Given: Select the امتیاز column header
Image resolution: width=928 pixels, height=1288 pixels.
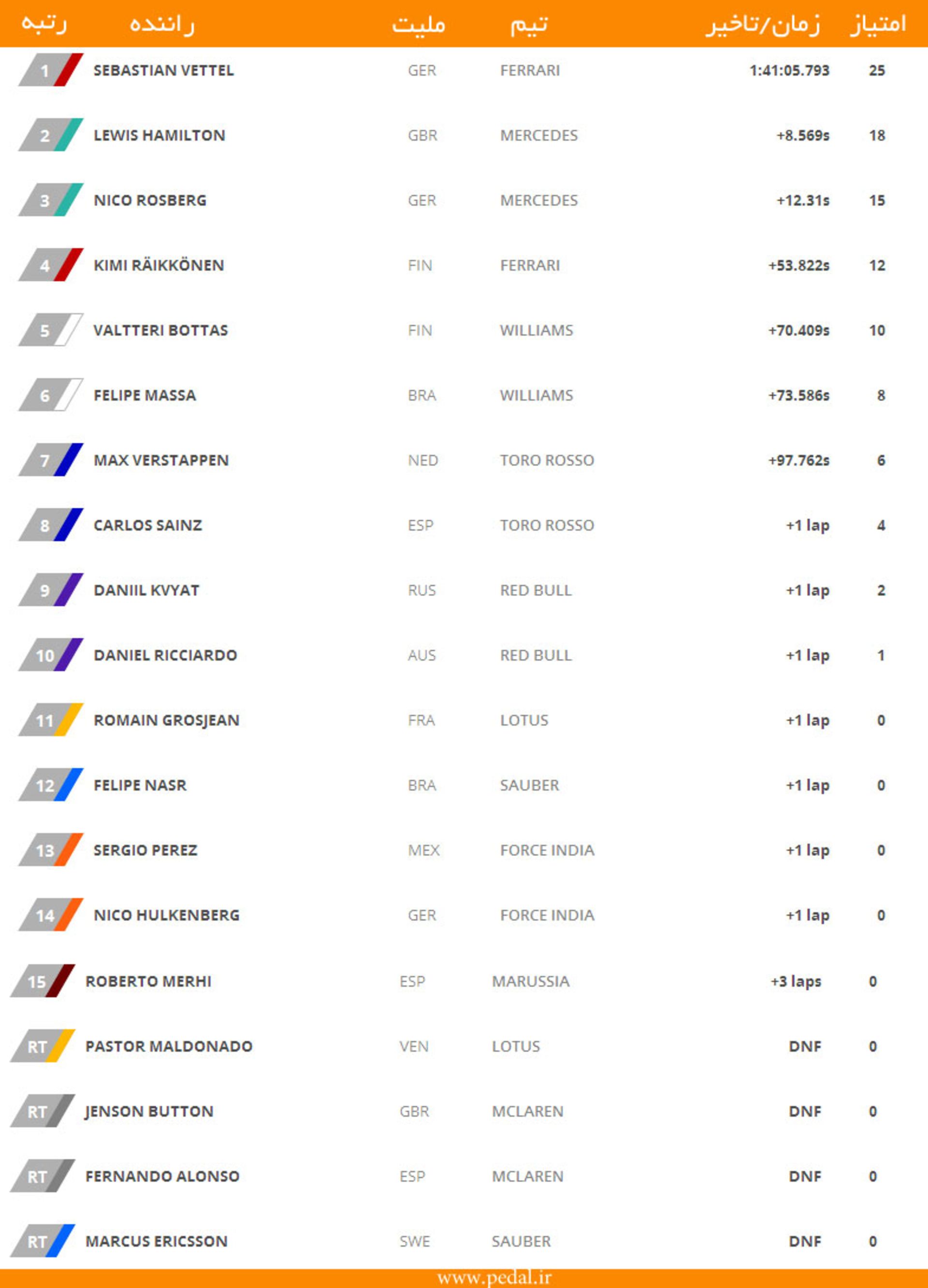Looking at the screenshot, I should pos(877,24).
